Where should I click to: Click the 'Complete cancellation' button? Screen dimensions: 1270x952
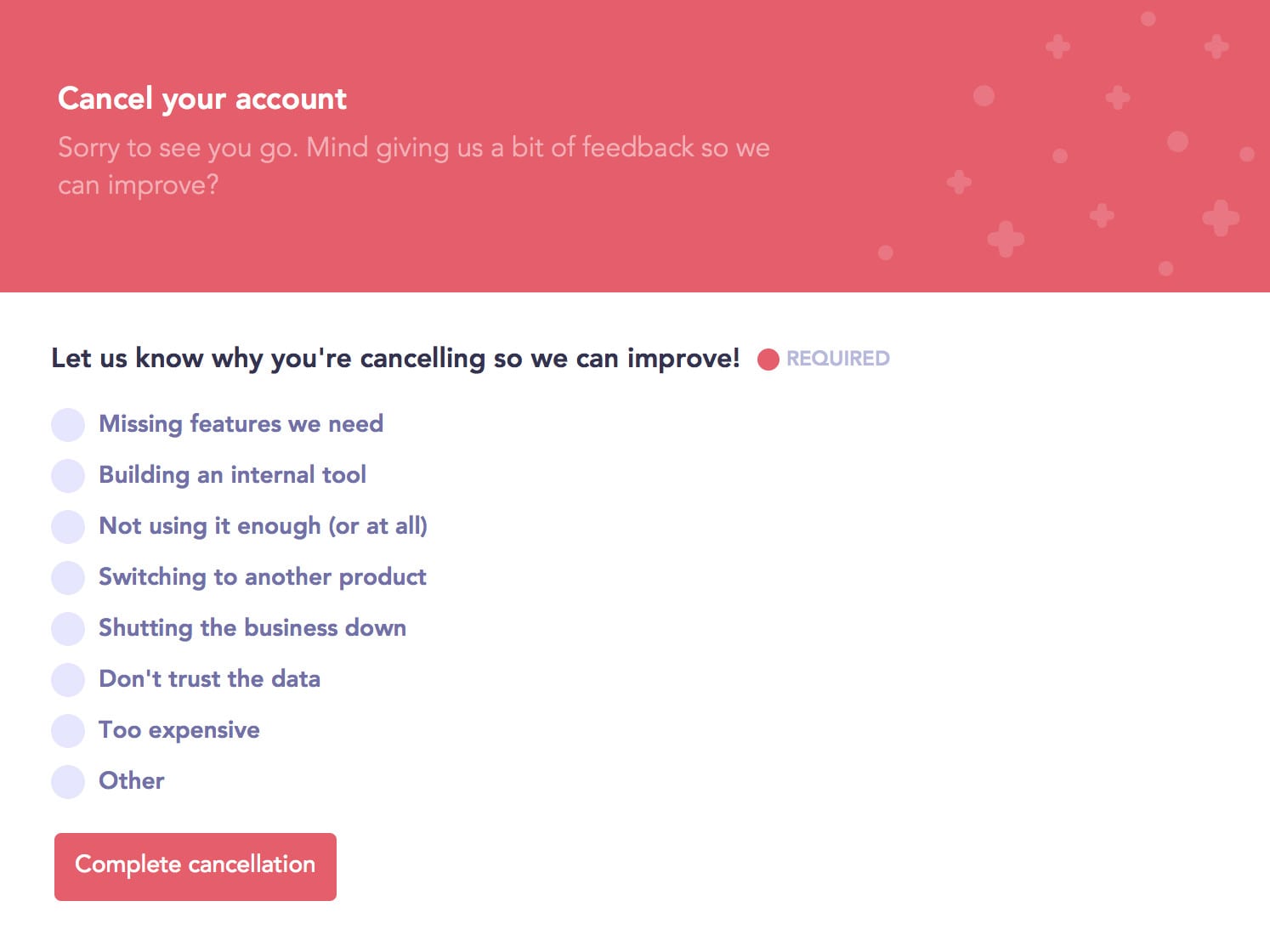pos(196,866)
